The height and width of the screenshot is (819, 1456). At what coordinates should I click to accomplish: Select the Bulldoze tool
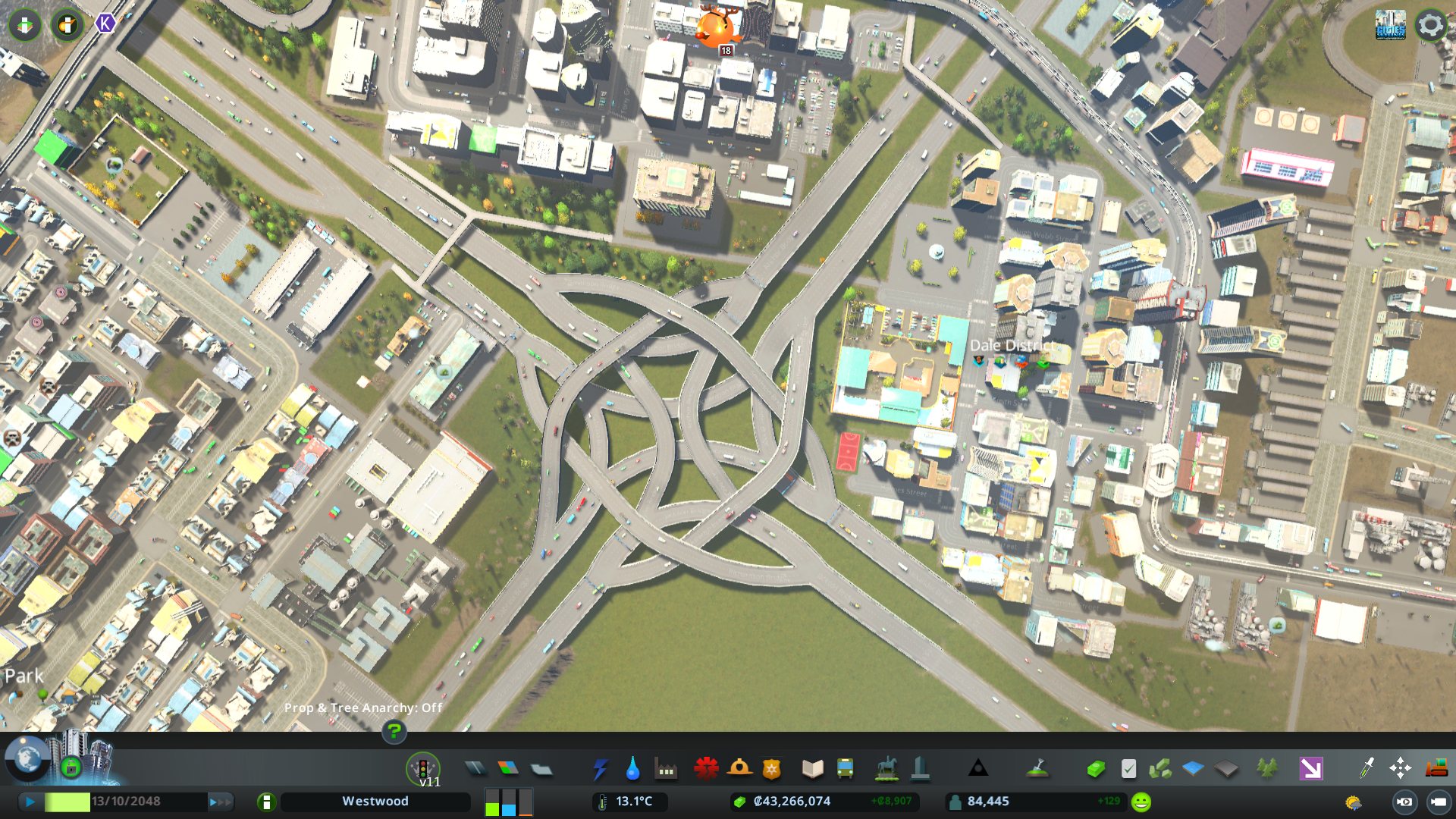pos(1436,769)
